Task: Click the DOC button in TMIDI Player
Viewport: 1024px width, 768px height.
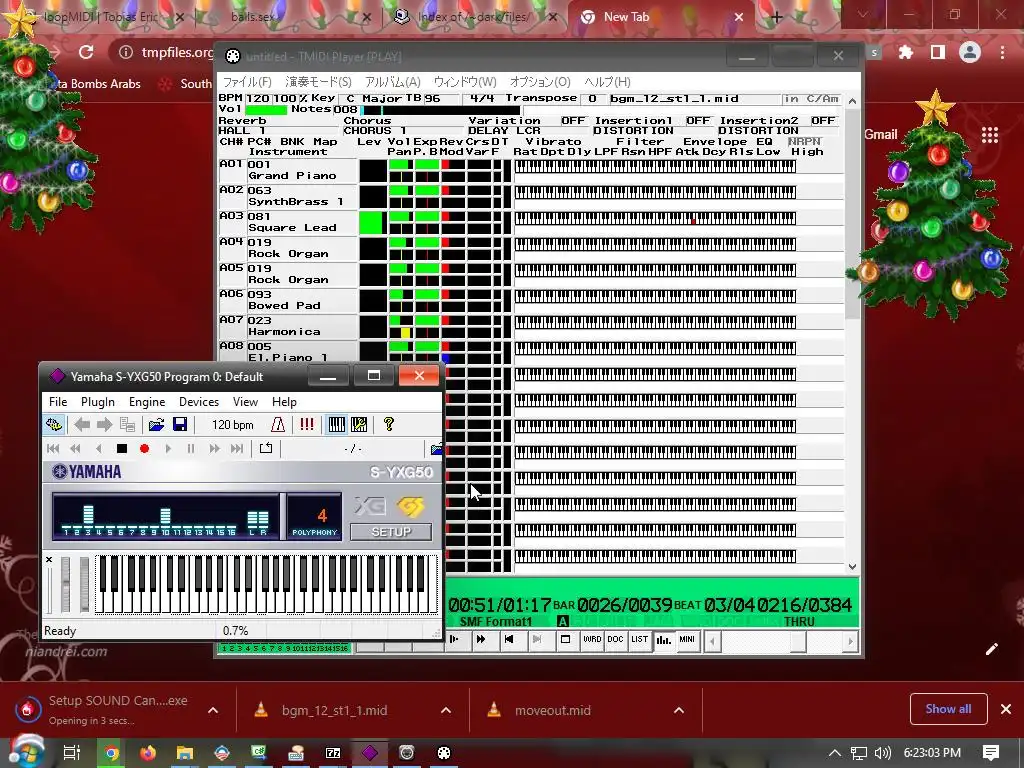Action: (x=615, y=639)
